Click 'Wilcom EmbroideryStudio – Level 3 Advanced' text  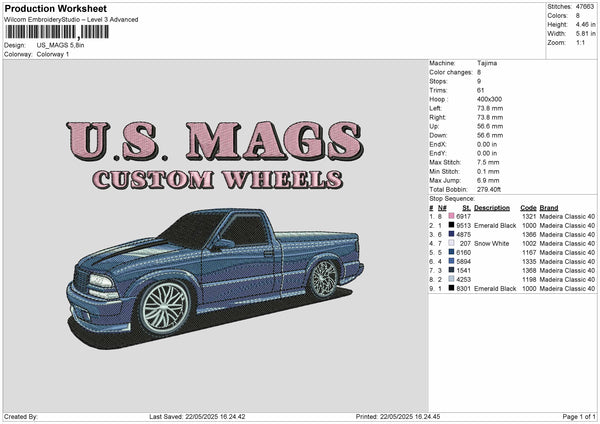[x=71, y=20]
